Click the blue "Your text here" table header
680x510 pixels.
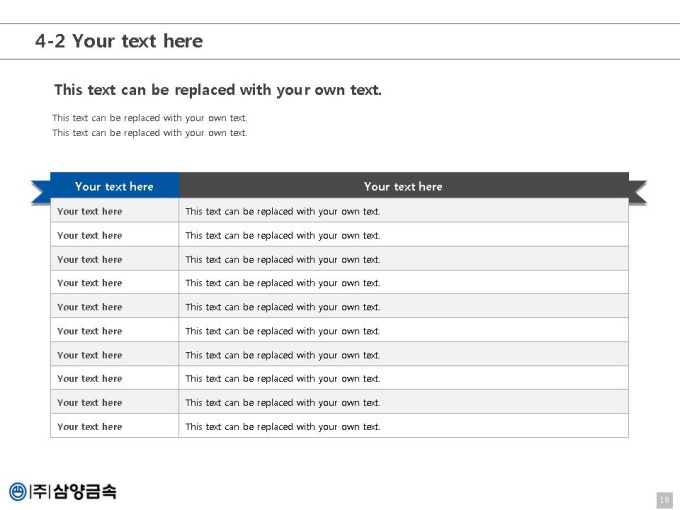pos(114,186)
